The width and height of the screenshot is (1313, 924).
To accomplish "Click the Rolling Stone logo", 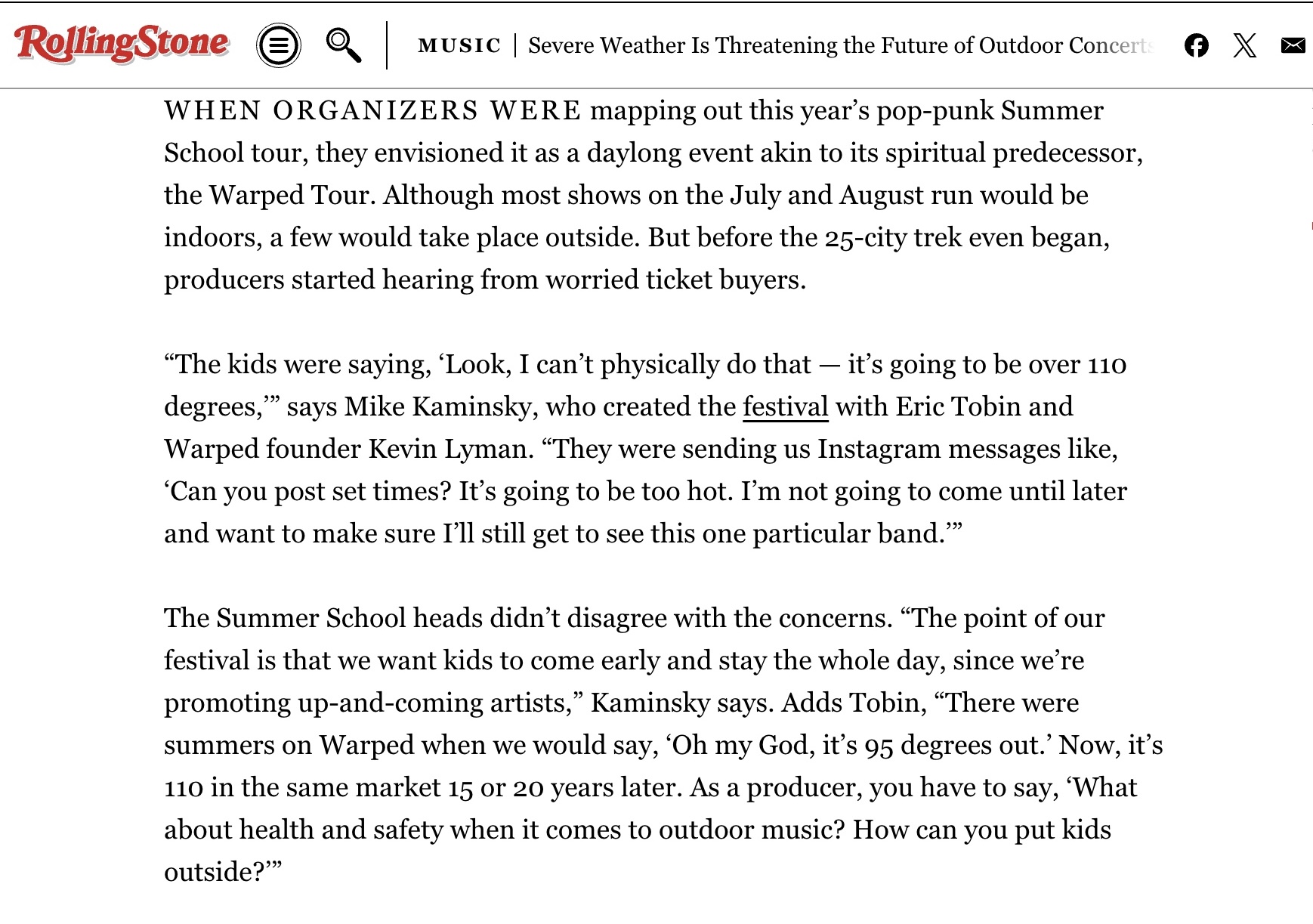I will click(x=121, y=44).
